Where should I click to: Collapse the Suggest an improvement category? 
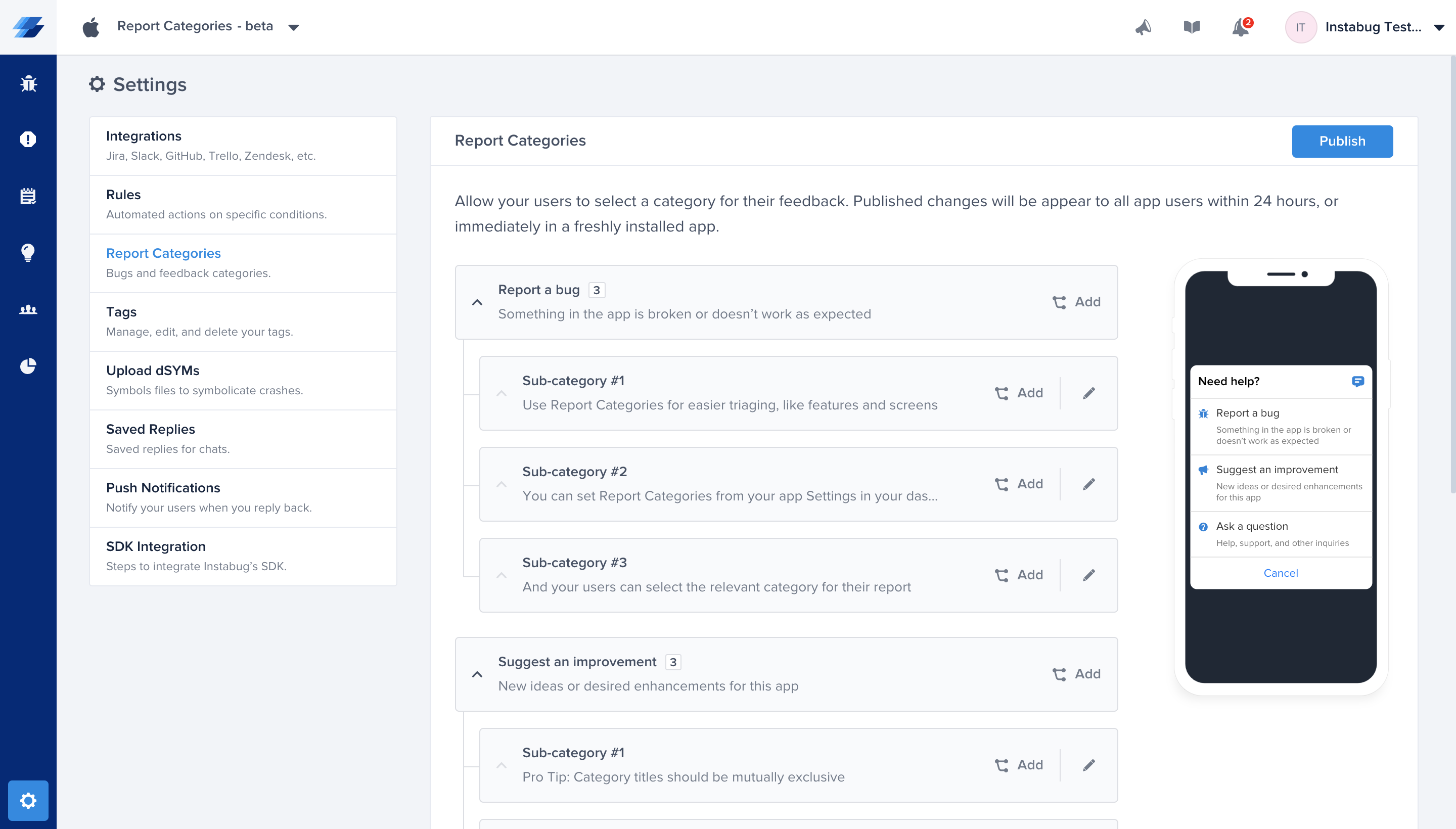pyautogui.click(x=477, y=674)
